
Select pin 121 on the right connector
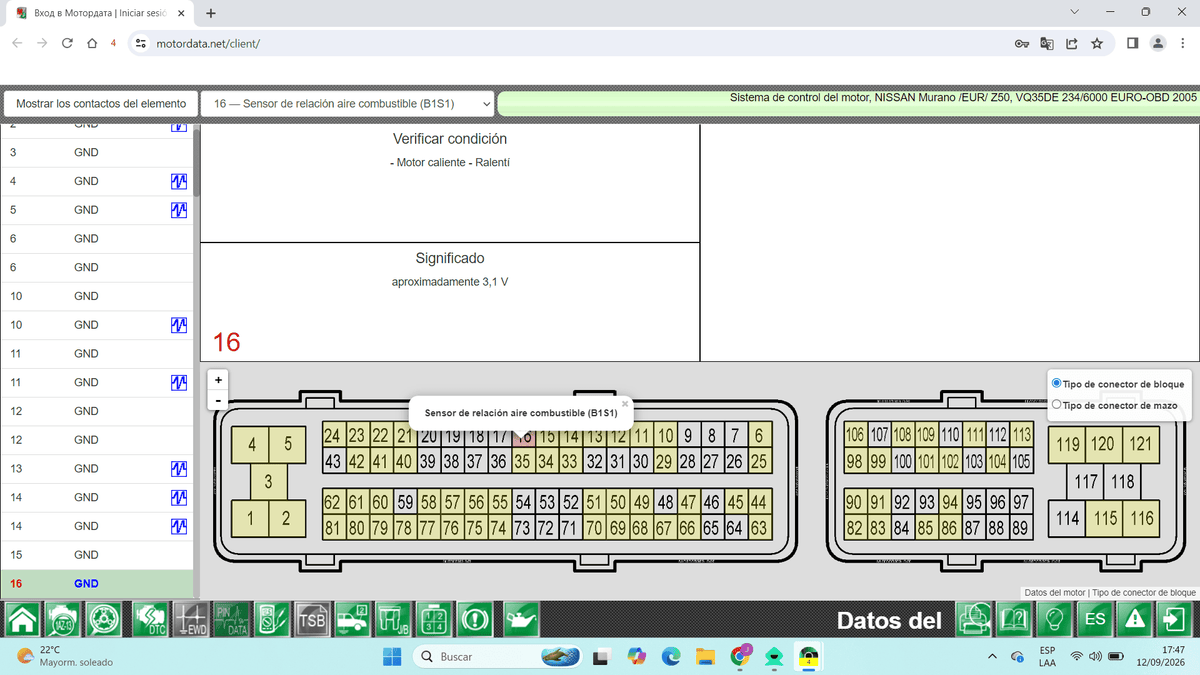point(1140,444)
